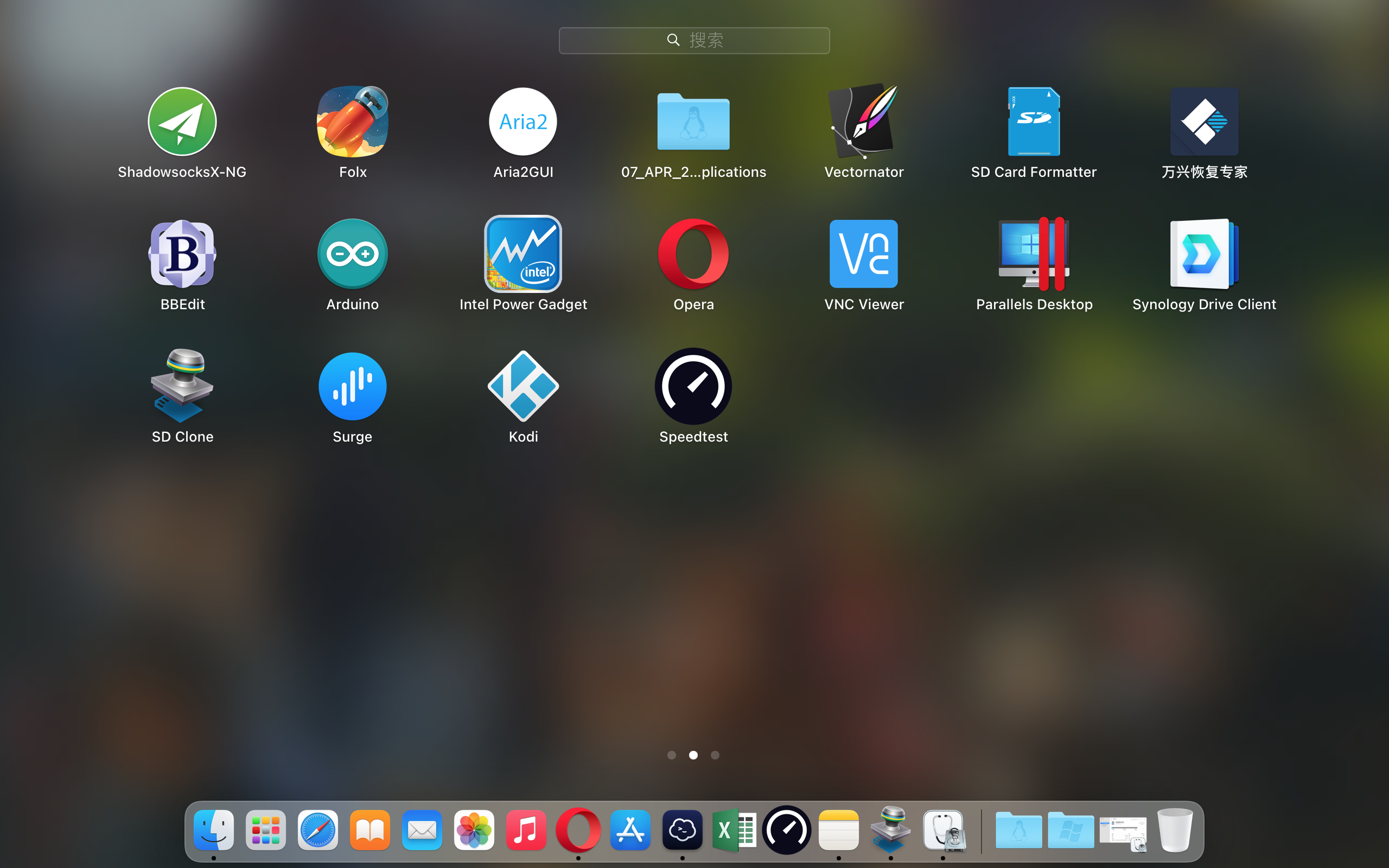Launch Parallels Desktop

pos(1034,254)
